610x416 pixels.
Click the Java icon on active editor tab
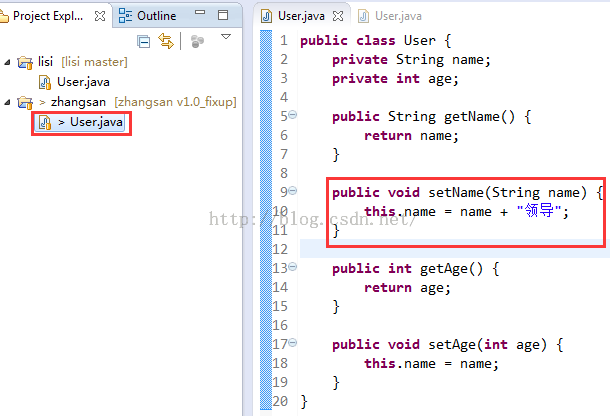pos(266,16)
